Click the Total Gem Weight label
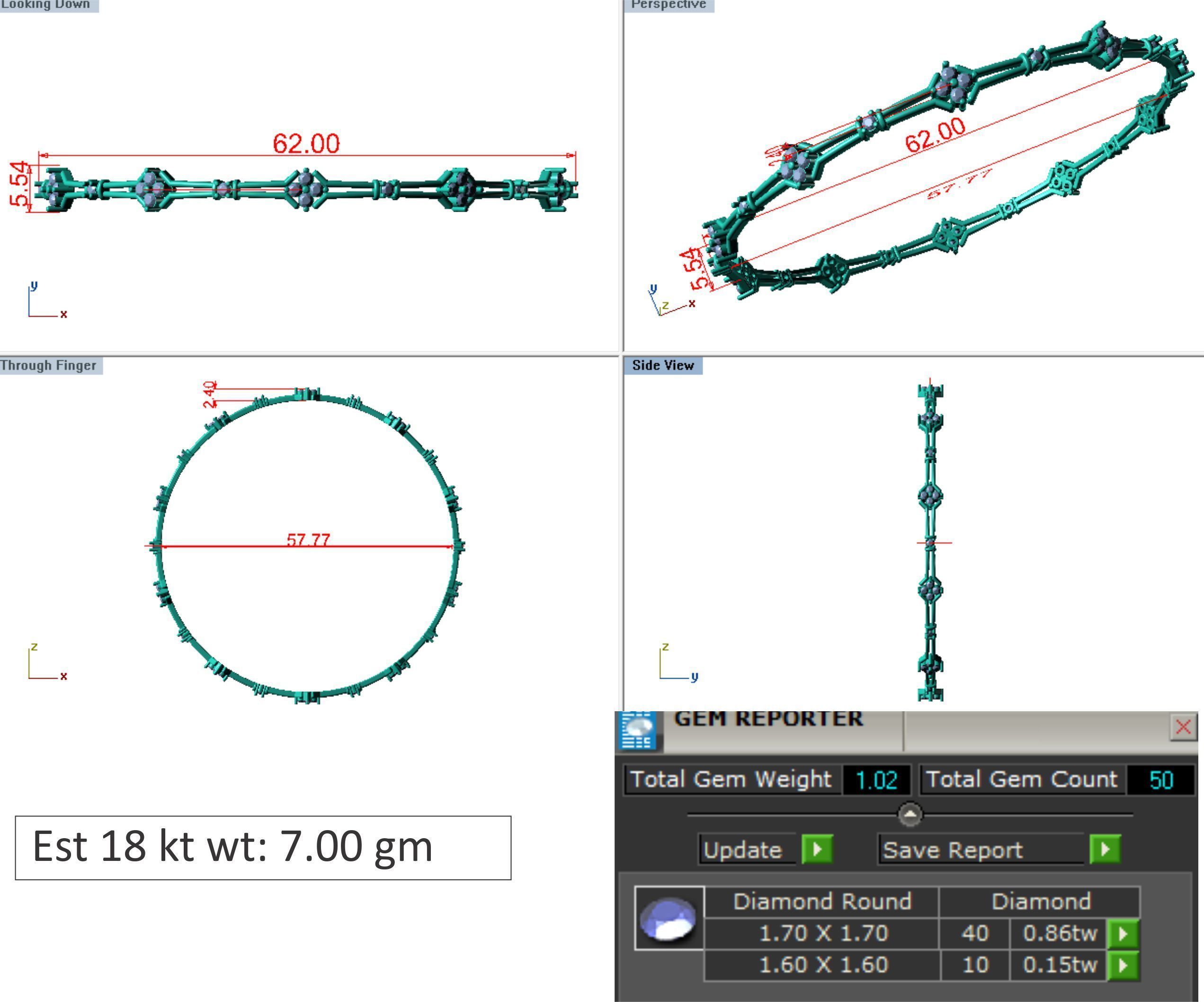This screenshot has height=1002, width=1204. point(731,779)
